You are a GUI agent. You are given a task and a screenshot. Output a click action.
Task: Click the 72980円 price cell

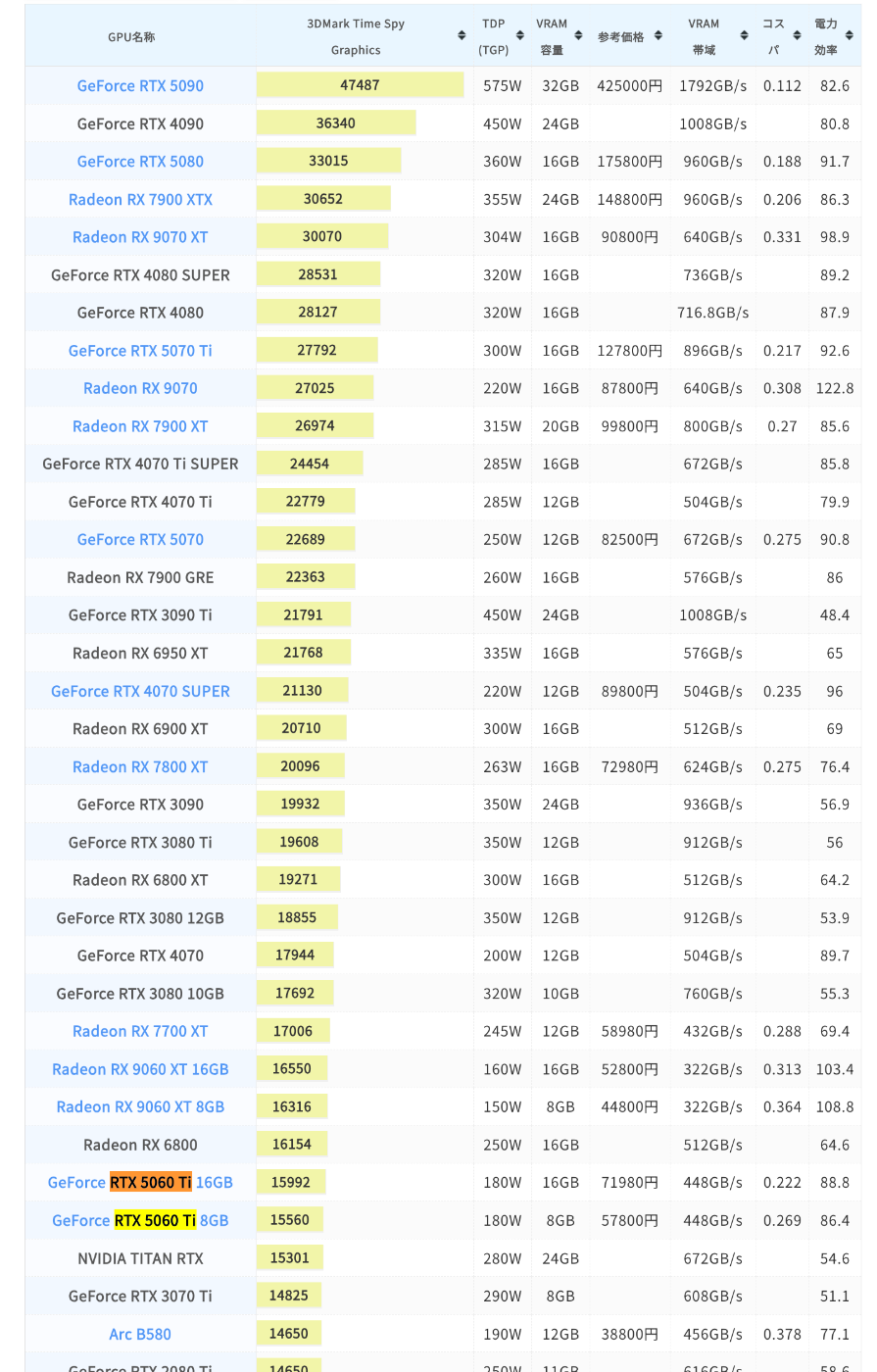coord(629,766)
